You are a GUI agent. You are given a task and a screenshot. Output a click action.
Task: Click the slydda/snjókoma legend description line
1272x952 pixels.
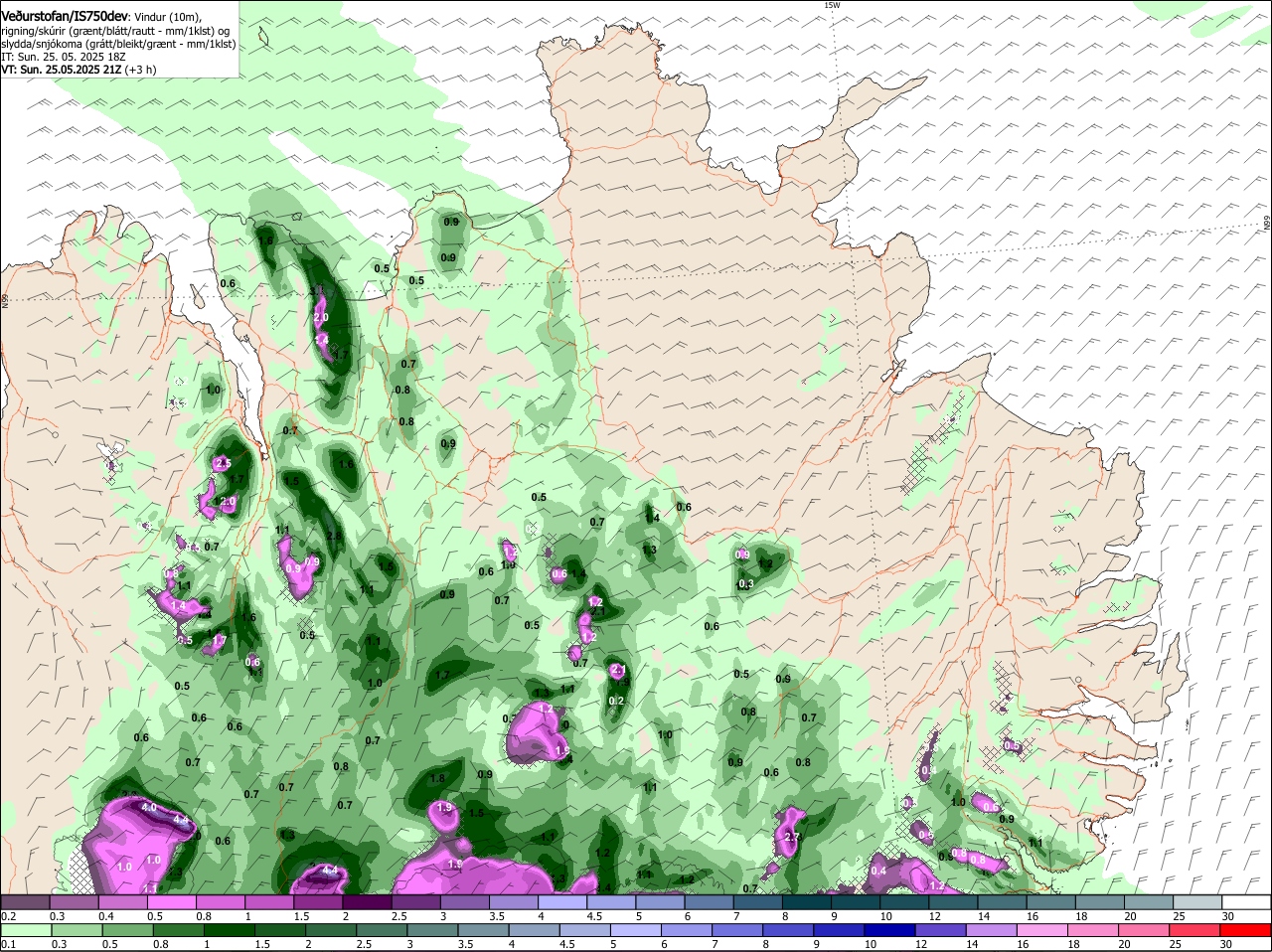click(118, 44)
